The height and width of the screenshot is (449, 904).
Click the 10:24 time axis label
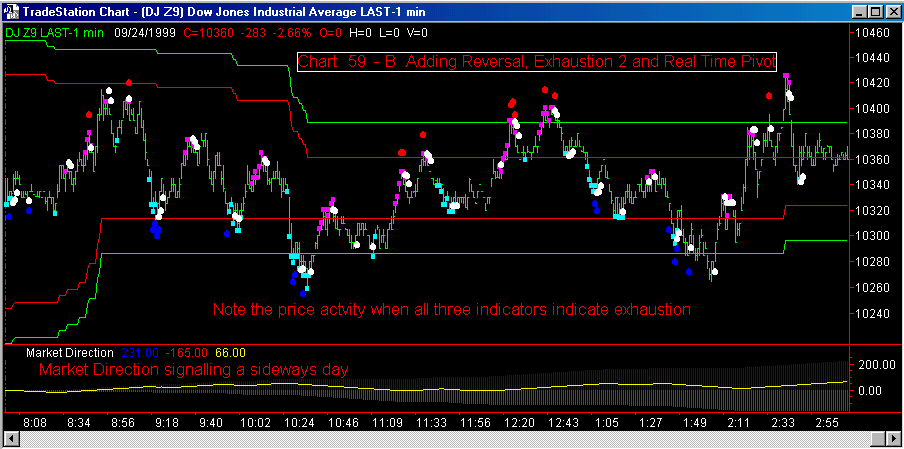coord(299,422)
